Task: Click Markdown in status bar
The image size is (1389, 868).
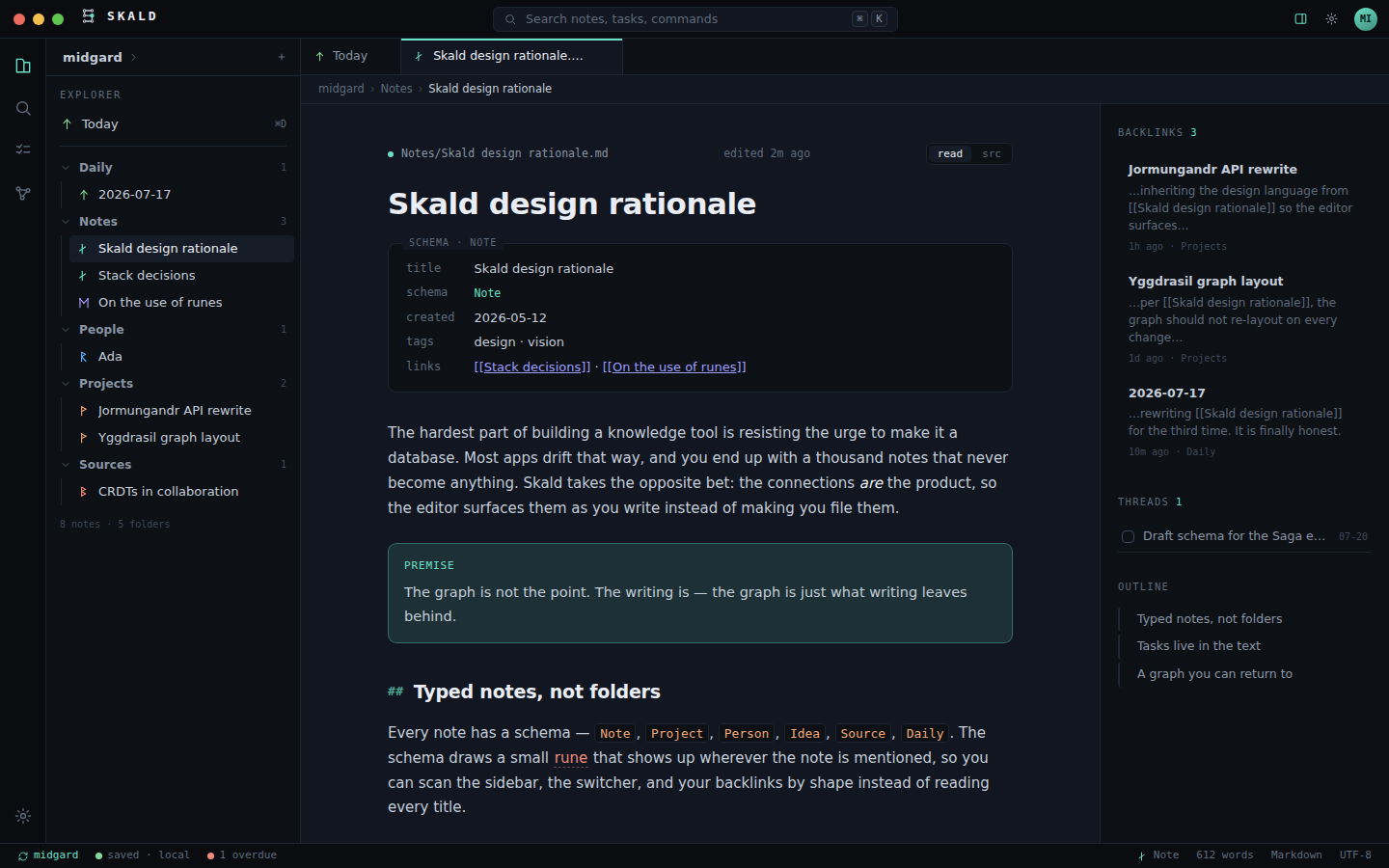Action: [x=1296, y=855]
